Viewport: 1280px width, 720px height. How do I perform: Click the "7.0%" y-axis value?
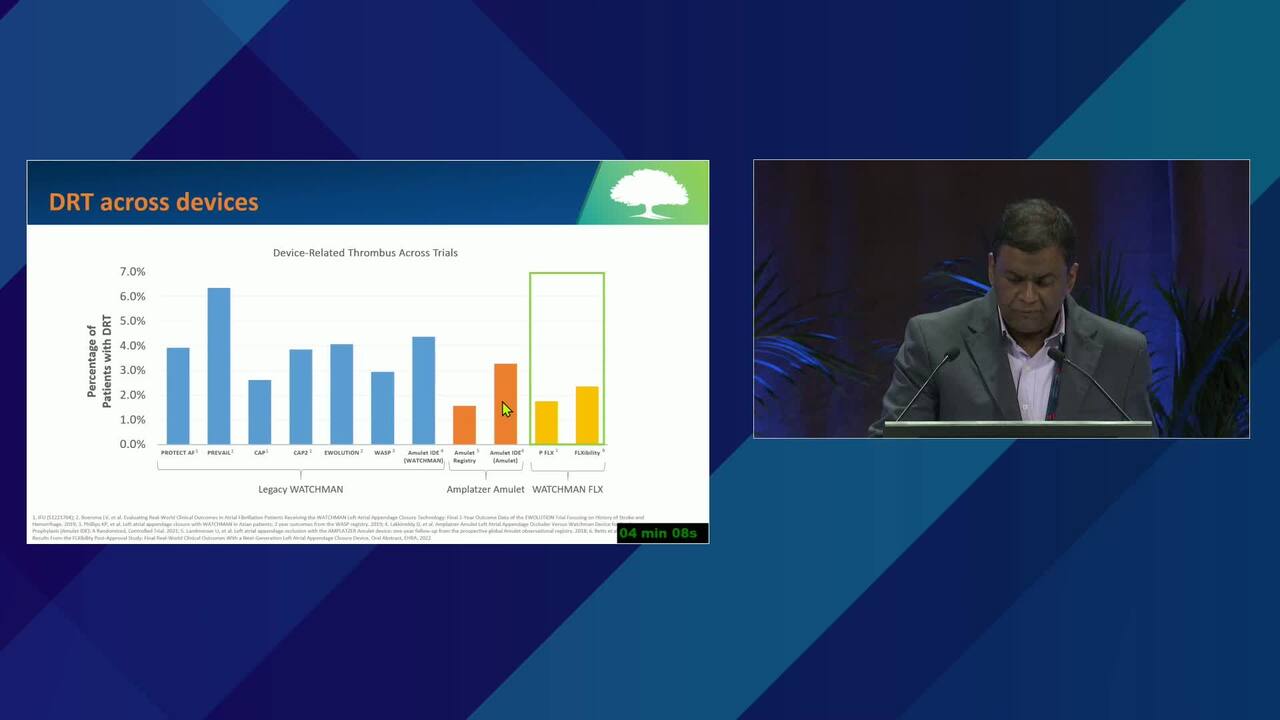click(x=133, y=272)
